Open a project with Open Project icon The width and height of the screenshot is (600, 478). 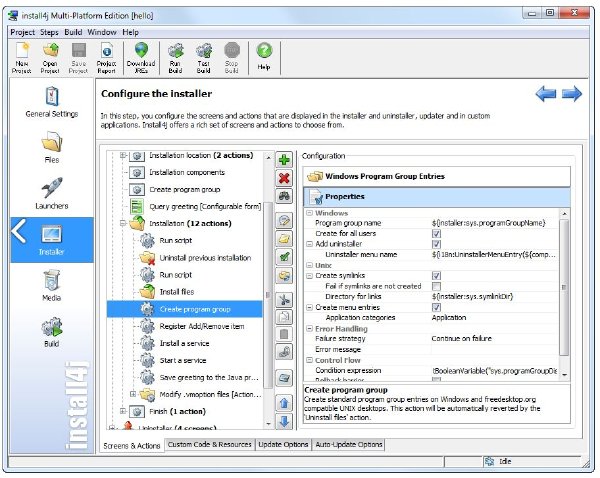tap(50, 58)
